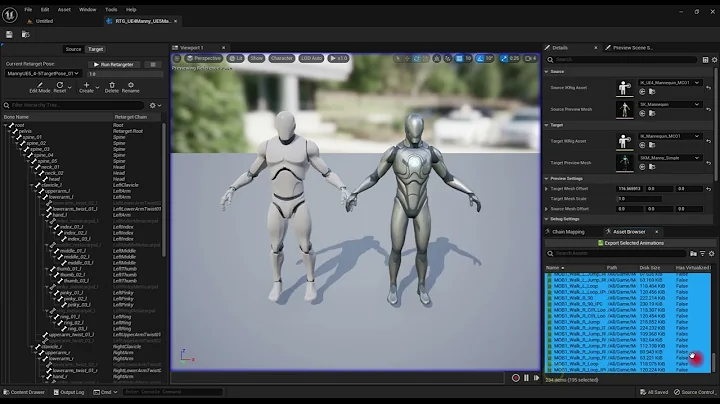Open the SK_Mannequin preview mesh dropdown
This screenshot has height=404, width=720.
coord(669,104)
